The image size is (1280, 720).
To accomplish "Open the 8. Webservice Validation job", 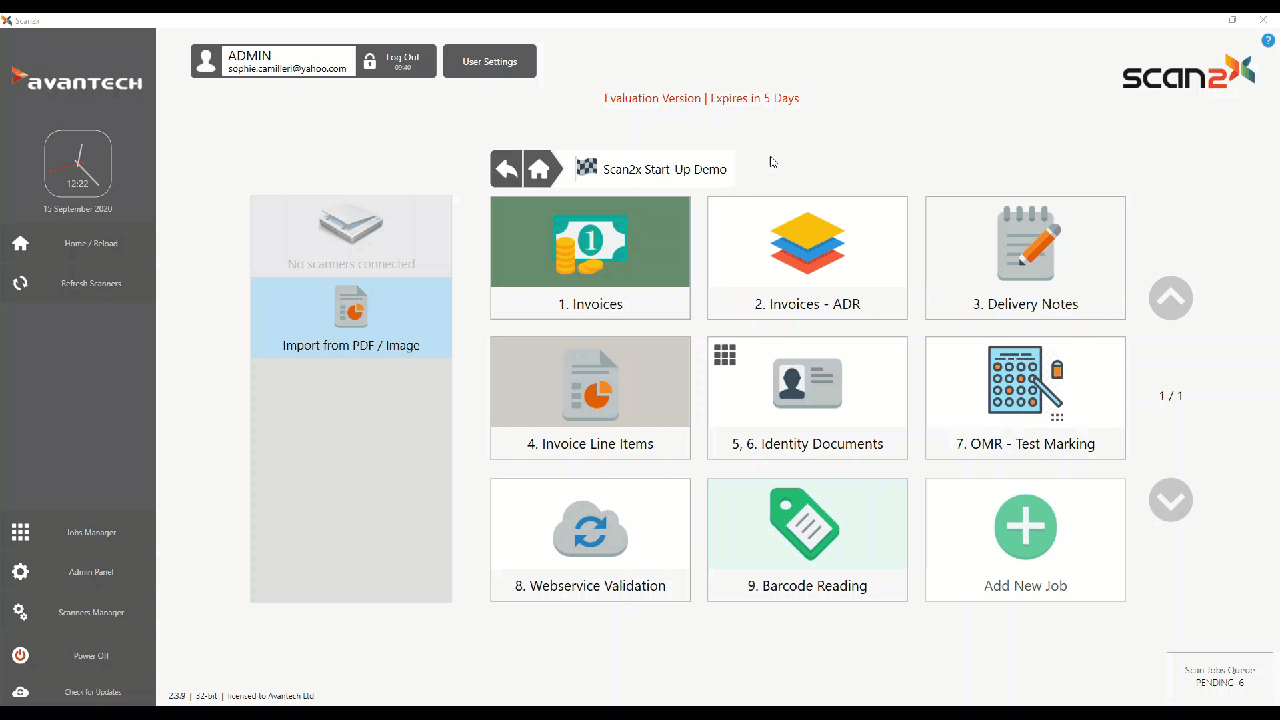I will pyautogui.click(x=590, y=540).
